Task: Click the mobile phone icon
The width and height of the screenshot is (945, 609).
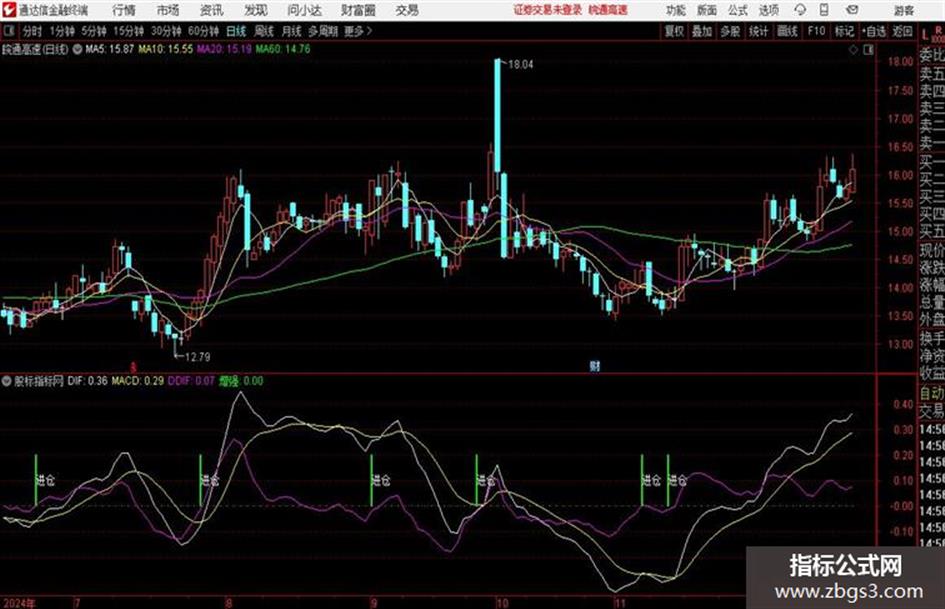Action: click(824, 10)
